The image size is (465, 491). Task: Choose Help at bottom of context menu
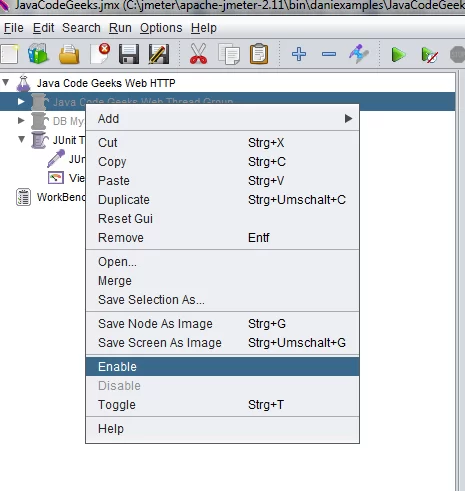pyautogui.click(x=222, y=429)
